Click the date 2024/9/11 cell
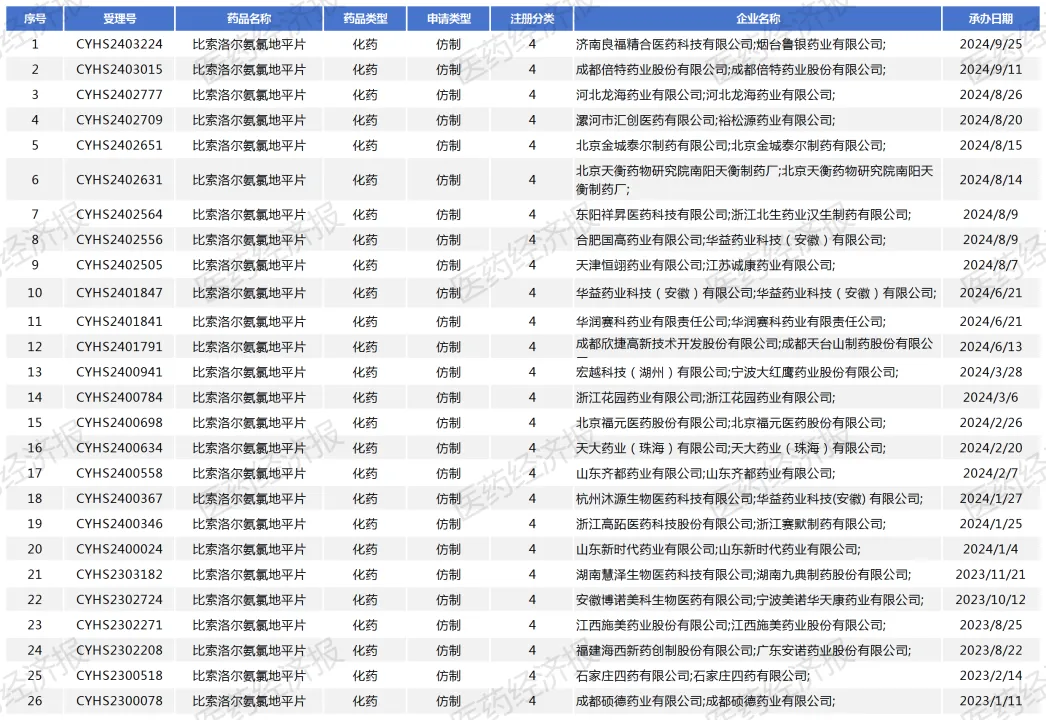The image size is (1046, 720). point(990,69)
